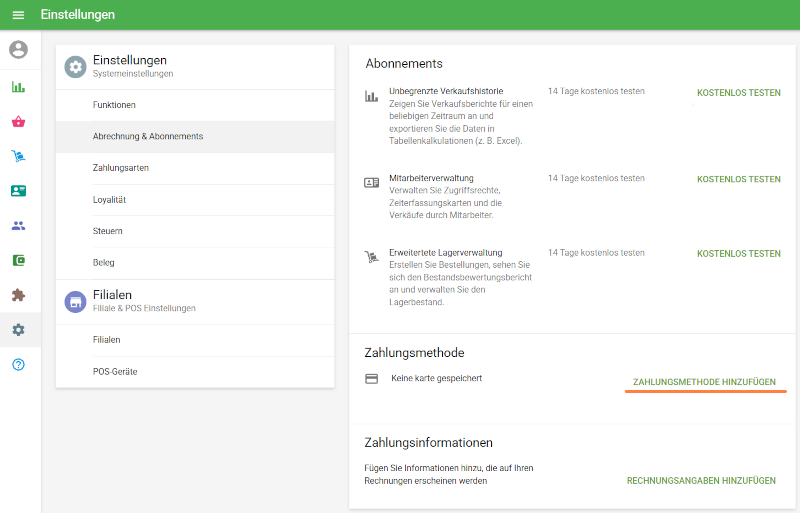Click the ID card icon for Mitarbeiterverwaltung
The image size is (800, 513).
click(371, 182)
